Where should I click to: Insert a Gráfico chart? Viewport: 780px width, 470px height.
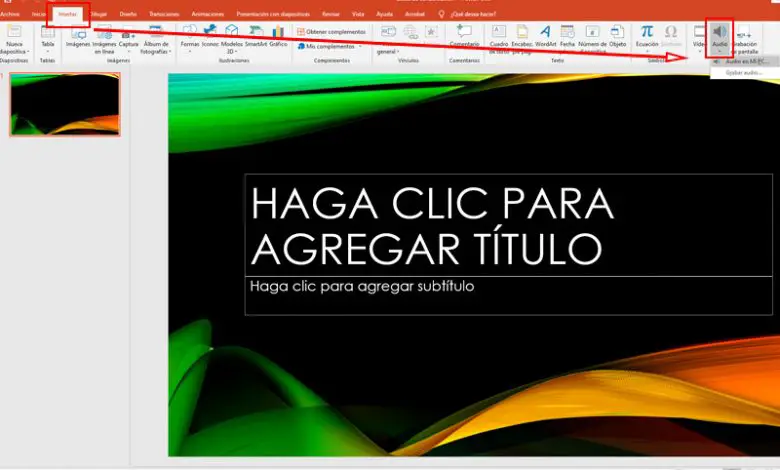pos(278,36)
